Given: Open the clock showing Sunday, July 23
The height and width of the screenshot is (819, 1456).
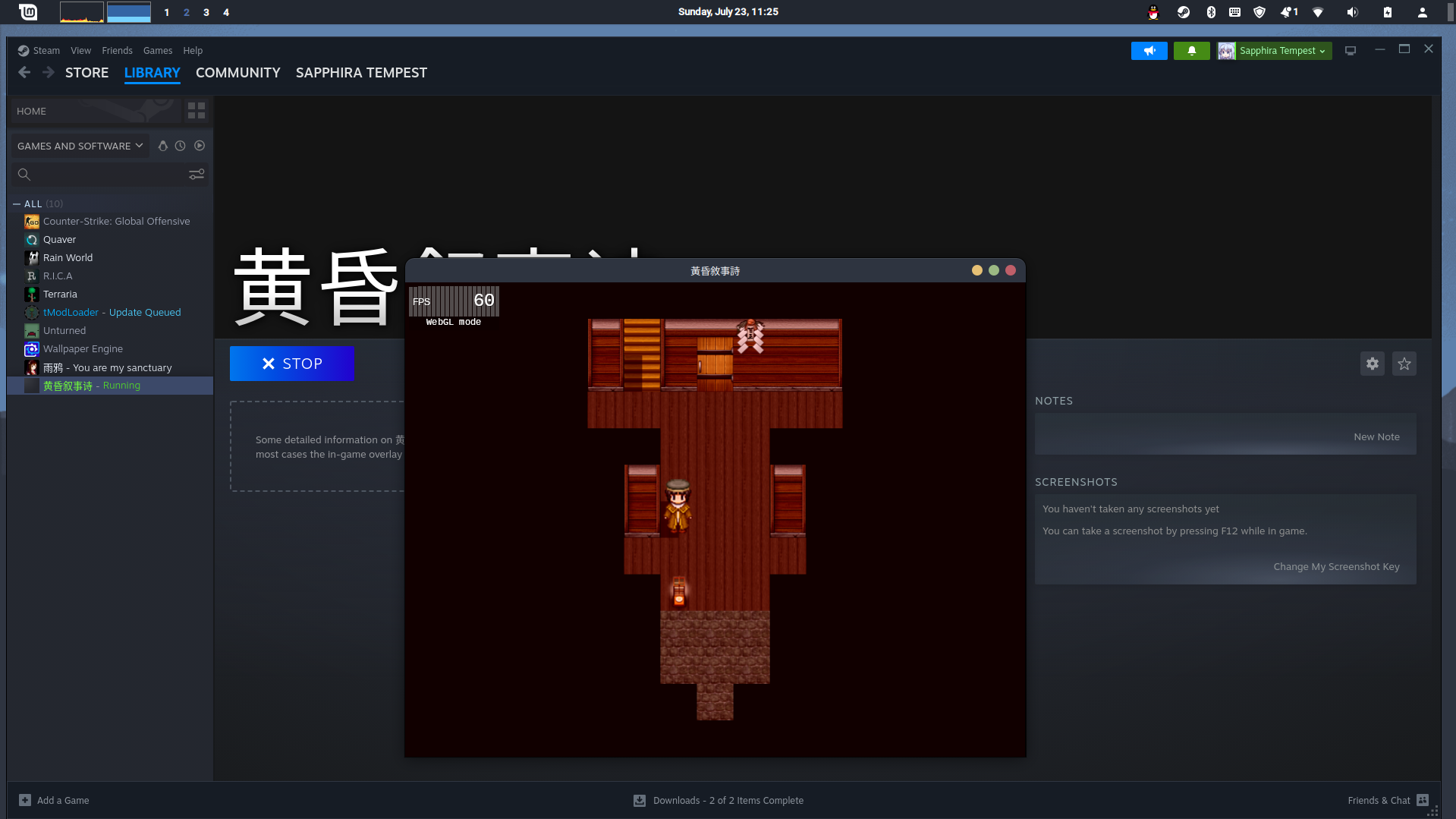Looking at the screenshot, I should (x=728, y=11).
